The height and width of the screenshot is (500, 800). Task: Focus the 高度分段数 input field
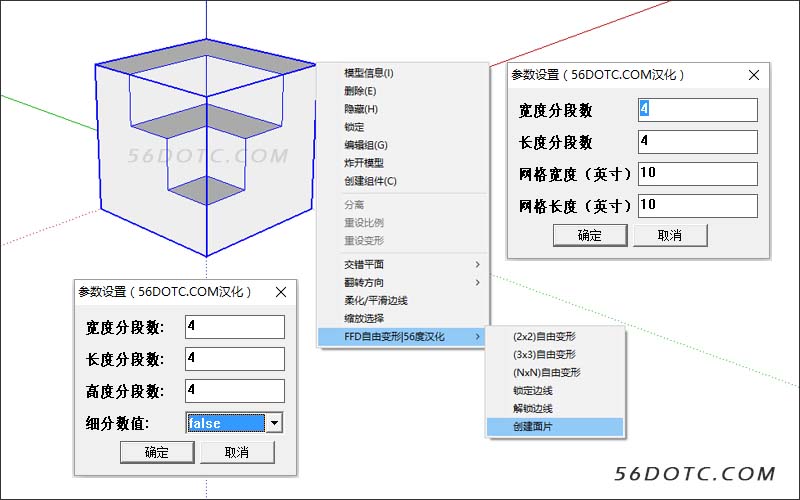point(235,390)
